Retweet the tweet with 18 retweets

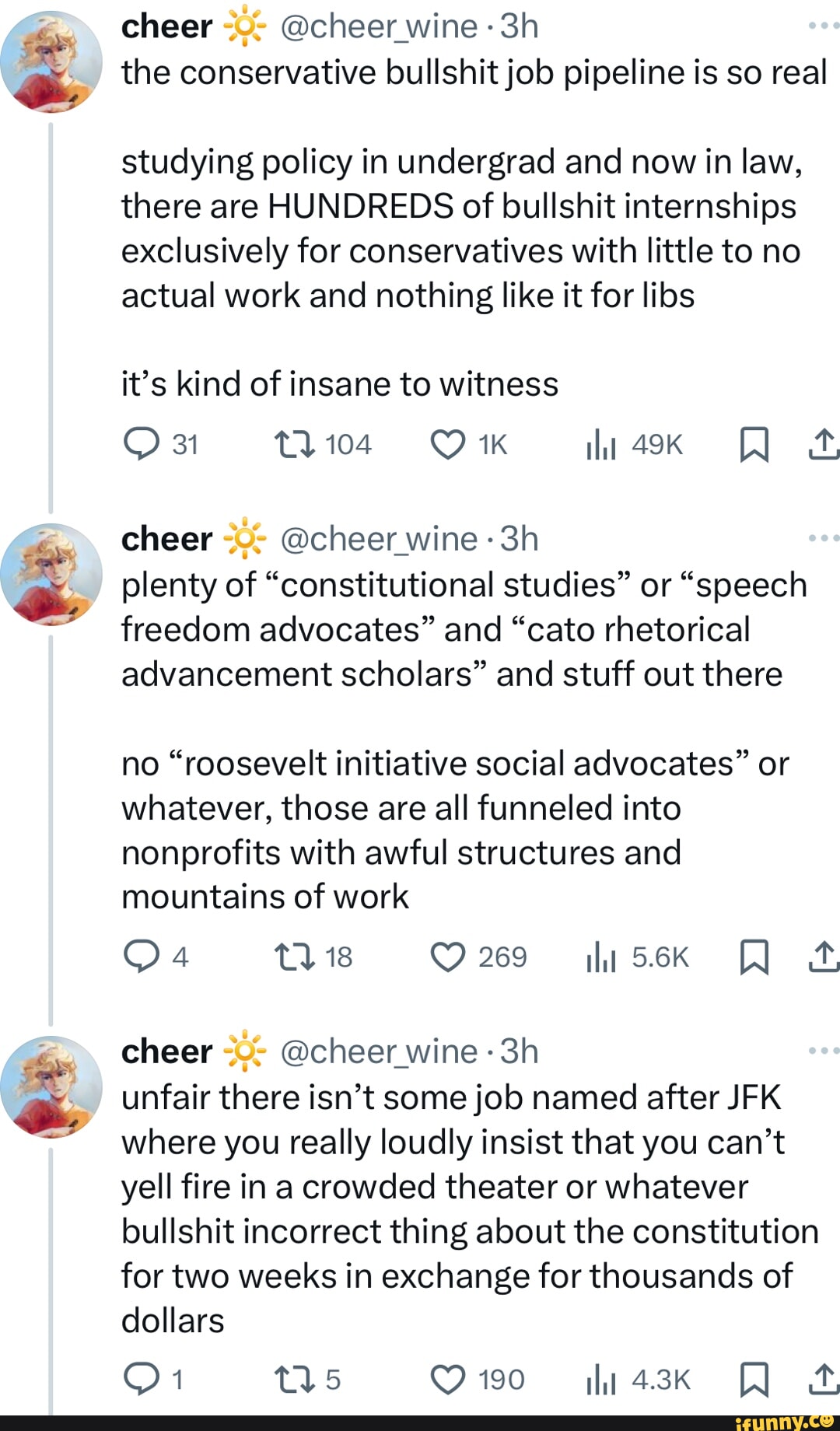pos(295,957)
